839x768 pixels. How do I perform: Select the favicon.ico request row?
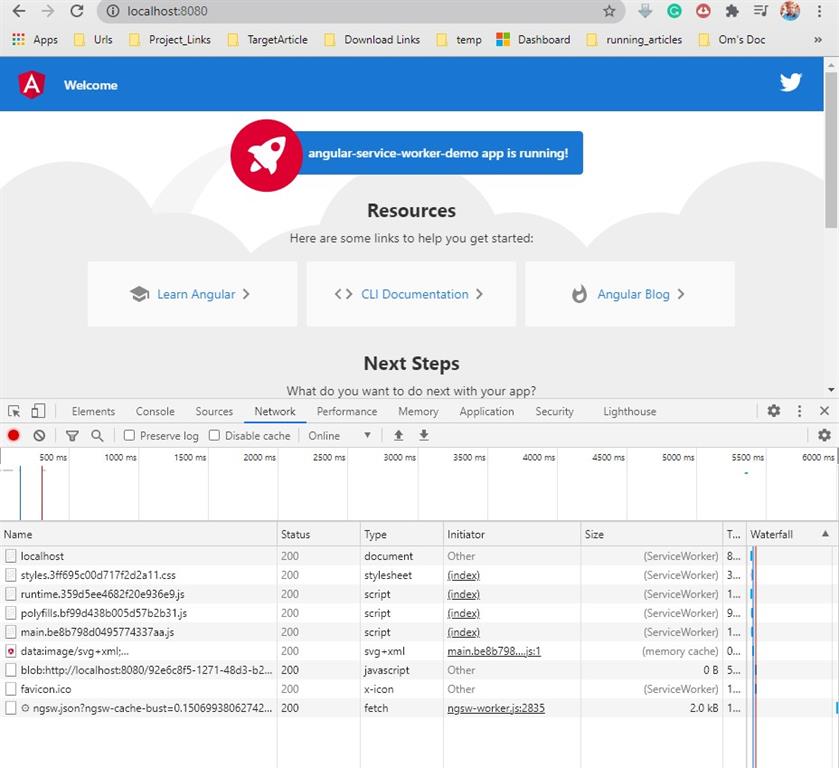[x=372, y=689]
